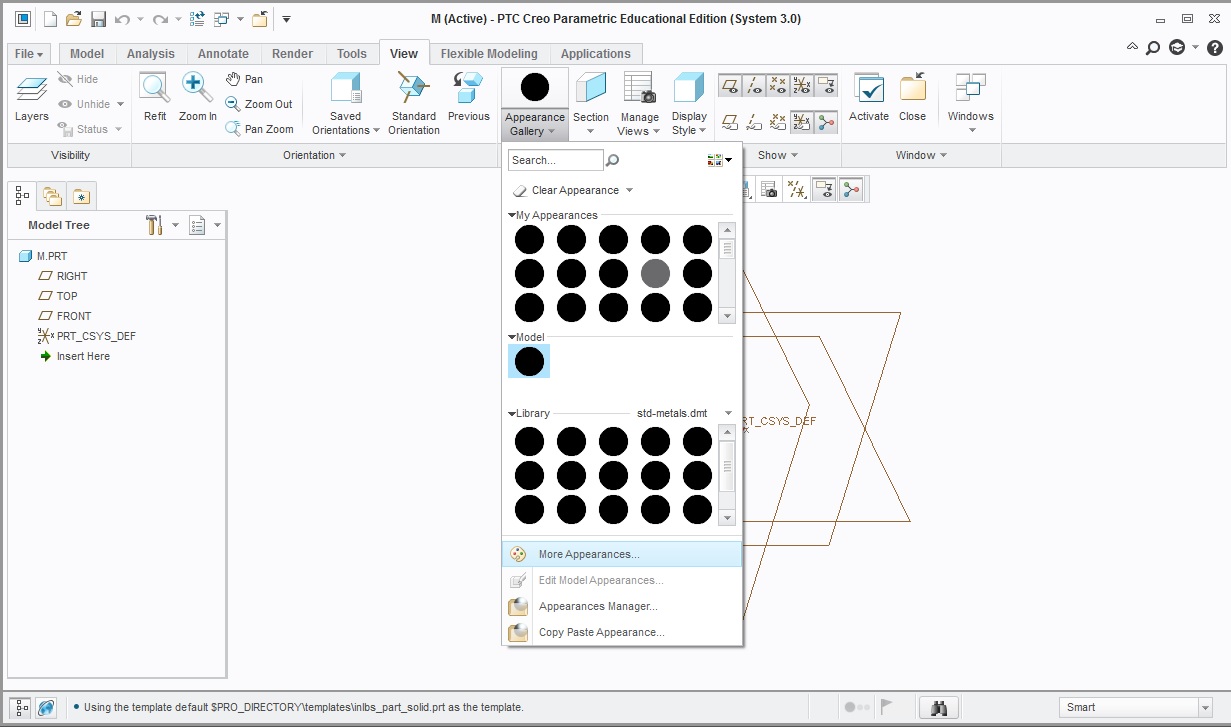This screenshot has width=1231, height=727.
Task: Select Copy Paste Appearance option
Action: coord(622,632)
